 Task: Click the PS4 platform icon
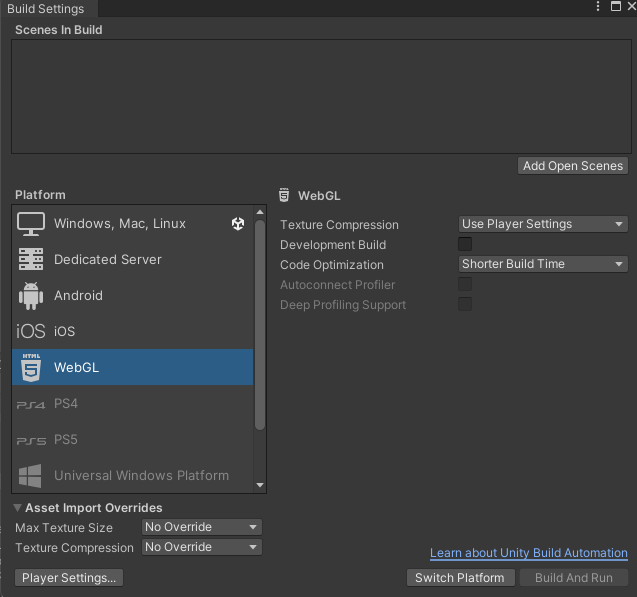[31, 404]
